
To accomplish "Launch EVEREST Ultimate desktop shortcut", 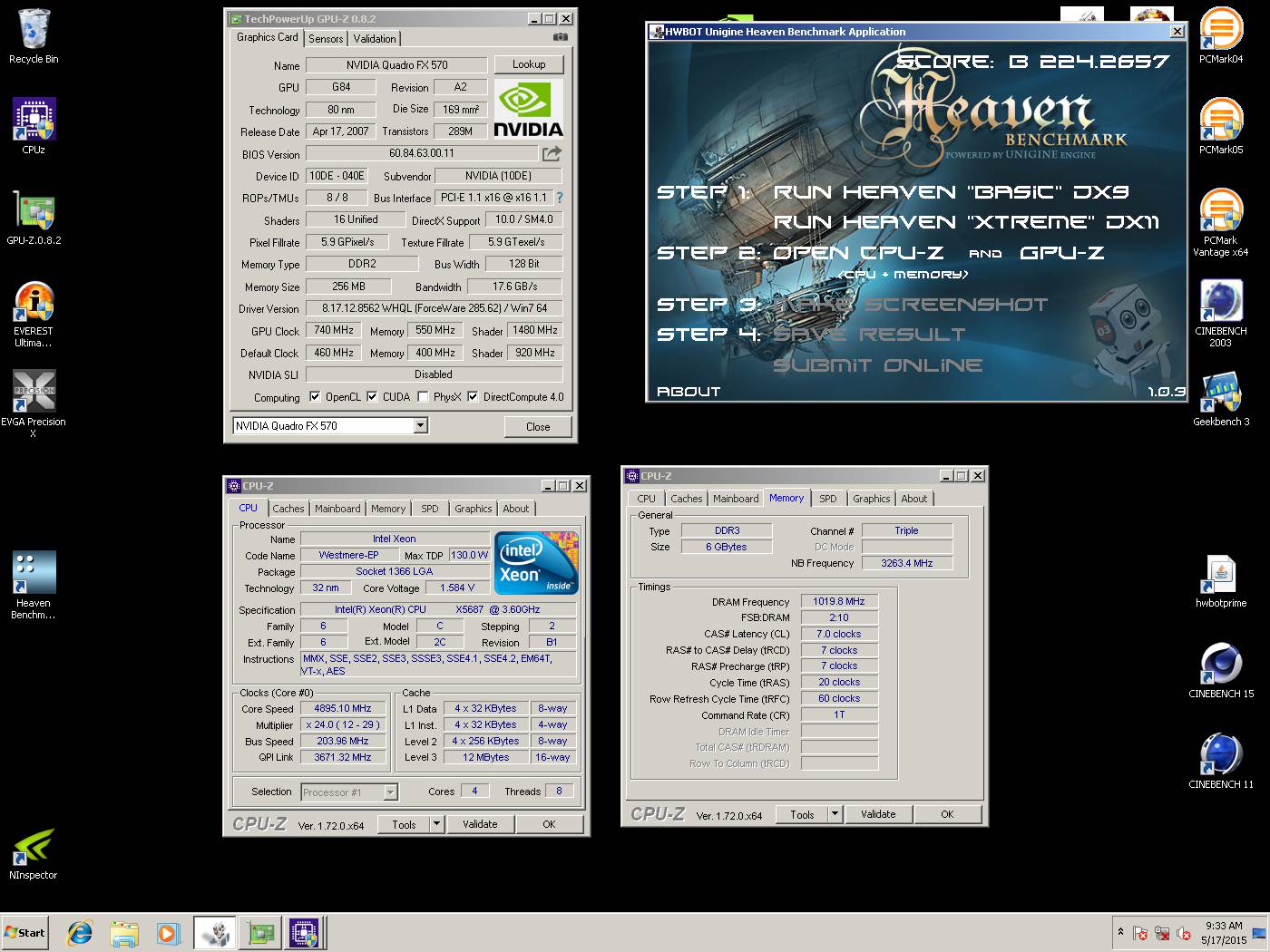I will (x=34, y=314).
